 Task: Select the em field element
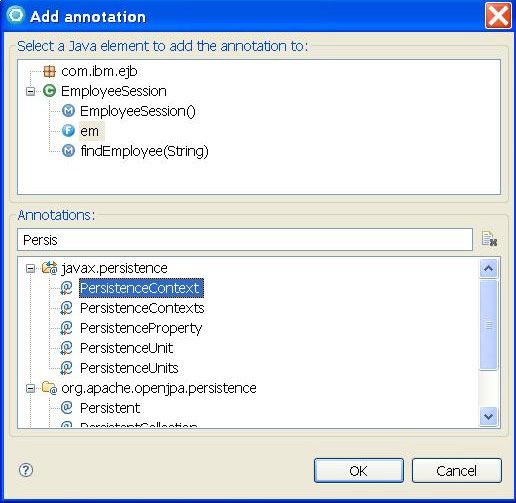89,131
